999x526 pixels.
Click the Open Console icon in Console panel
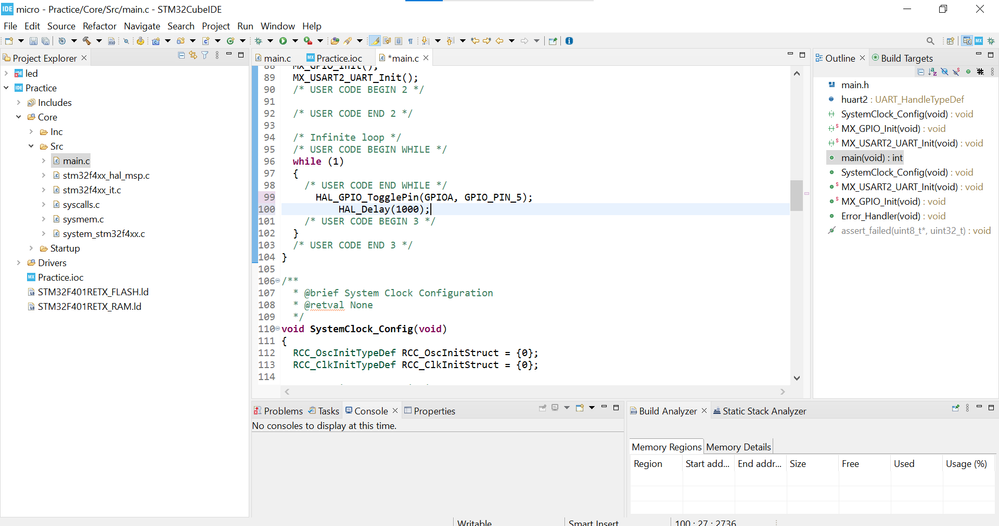[580, 408]
